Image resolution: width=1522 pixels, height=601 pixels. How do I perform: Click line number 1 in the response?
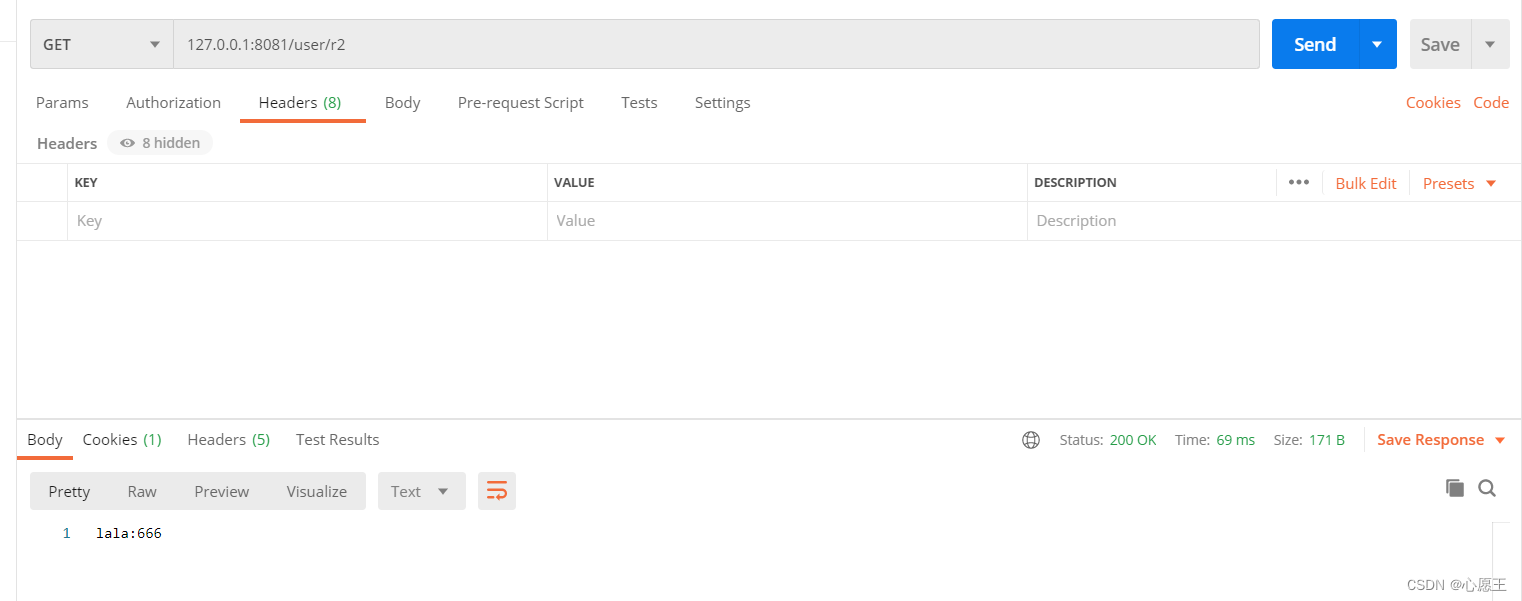[x=67, y=533]
